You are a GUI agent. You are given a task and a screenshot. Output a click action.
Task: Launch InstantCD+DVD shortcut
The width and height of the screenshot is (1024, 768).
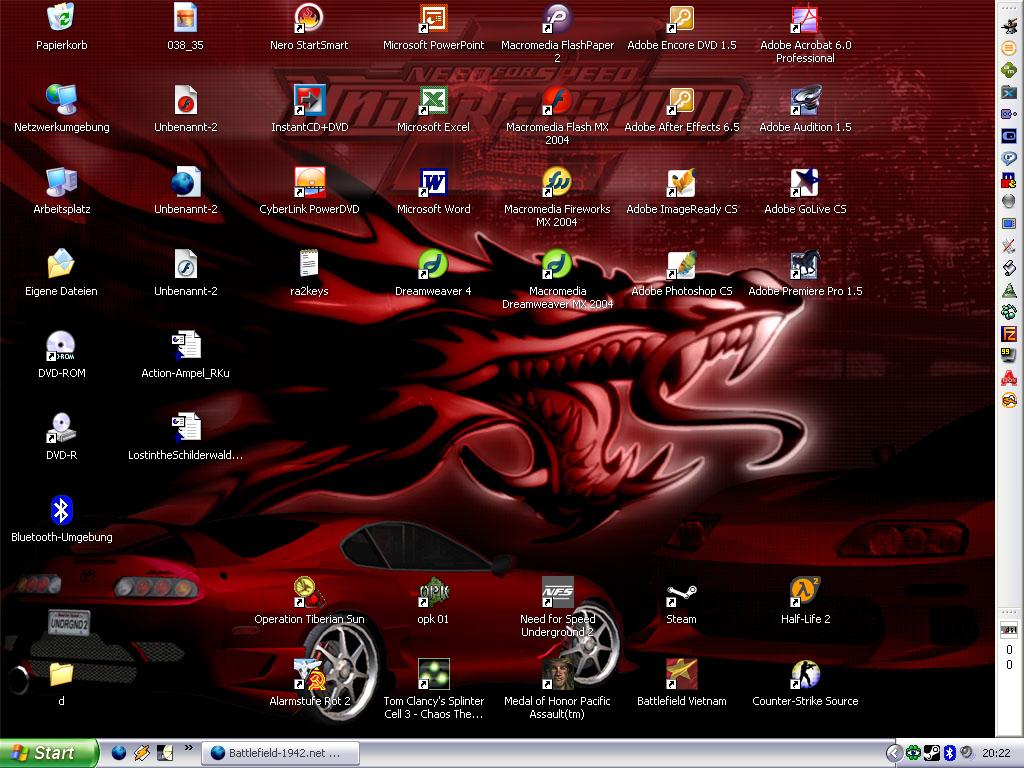coord(309,100)
